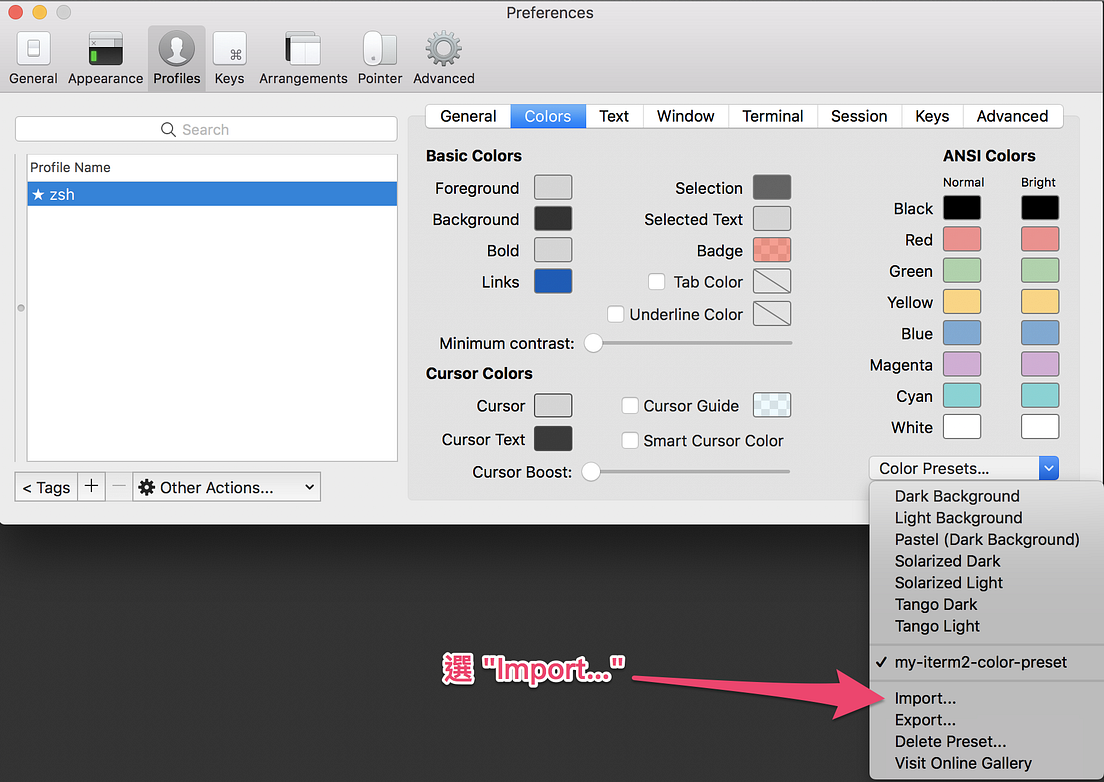Collapse the Tags panel button

click(46, 487)
